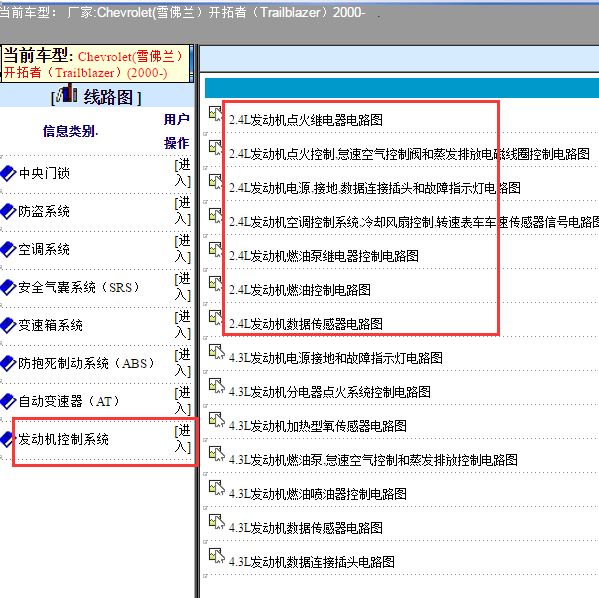Click the 用户操作 column heading
The width and height of the screenshot is (599, 598).
click(x=177, y=131)
